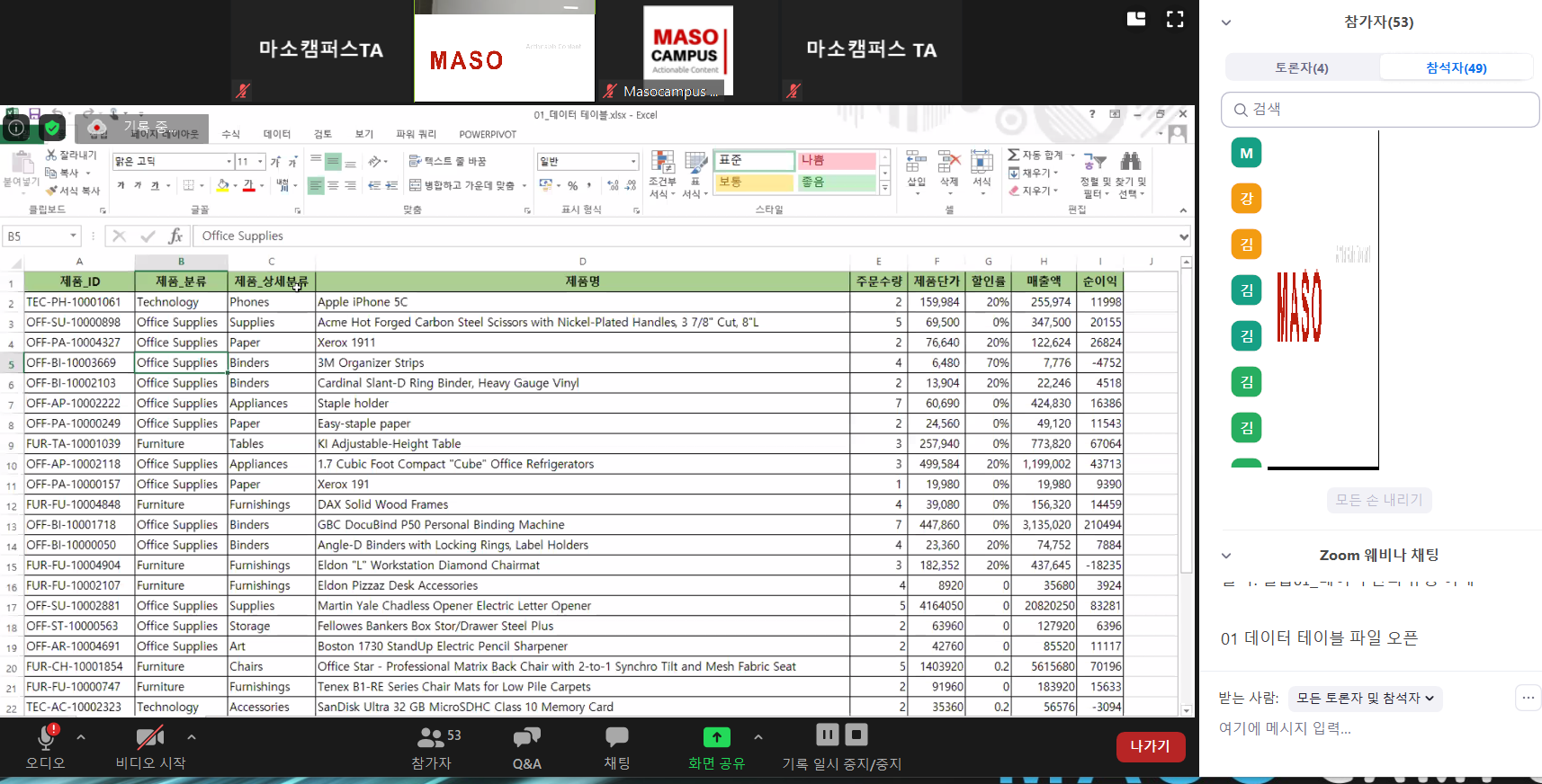Open the 참가자 participants icon
Screen dimensions: 1542x784
pyautogui.click(x=433, y=747)
